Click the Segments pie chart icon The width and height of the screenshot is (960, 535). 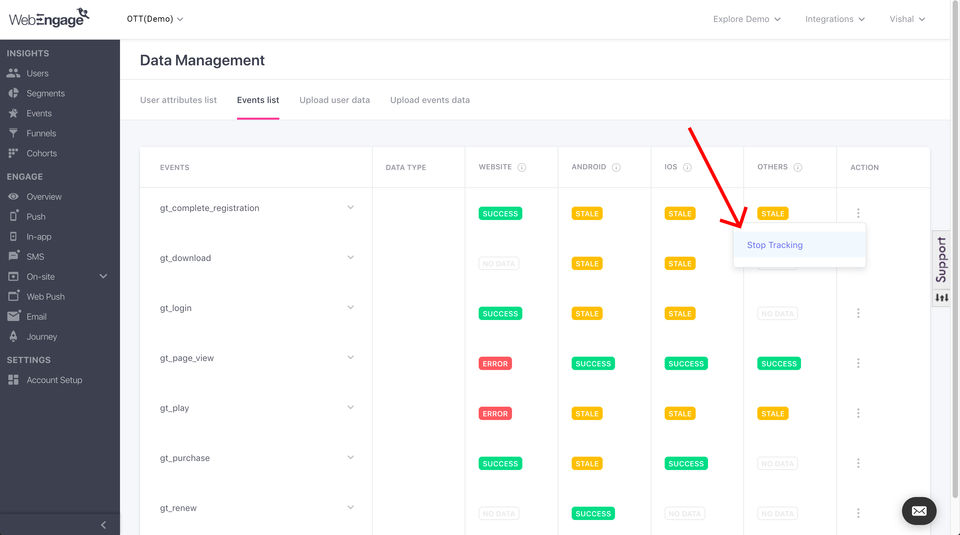click(13, 93)
